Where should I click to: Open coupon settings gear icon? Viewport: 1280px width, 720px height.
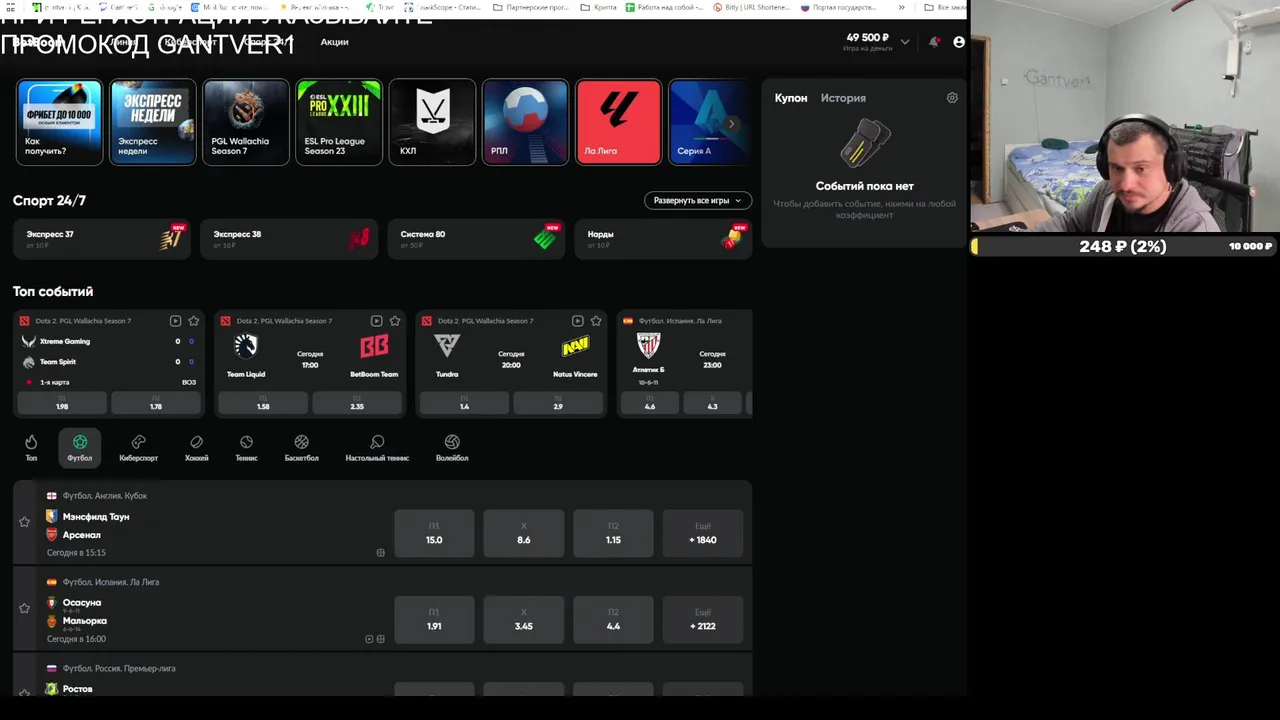952,98
